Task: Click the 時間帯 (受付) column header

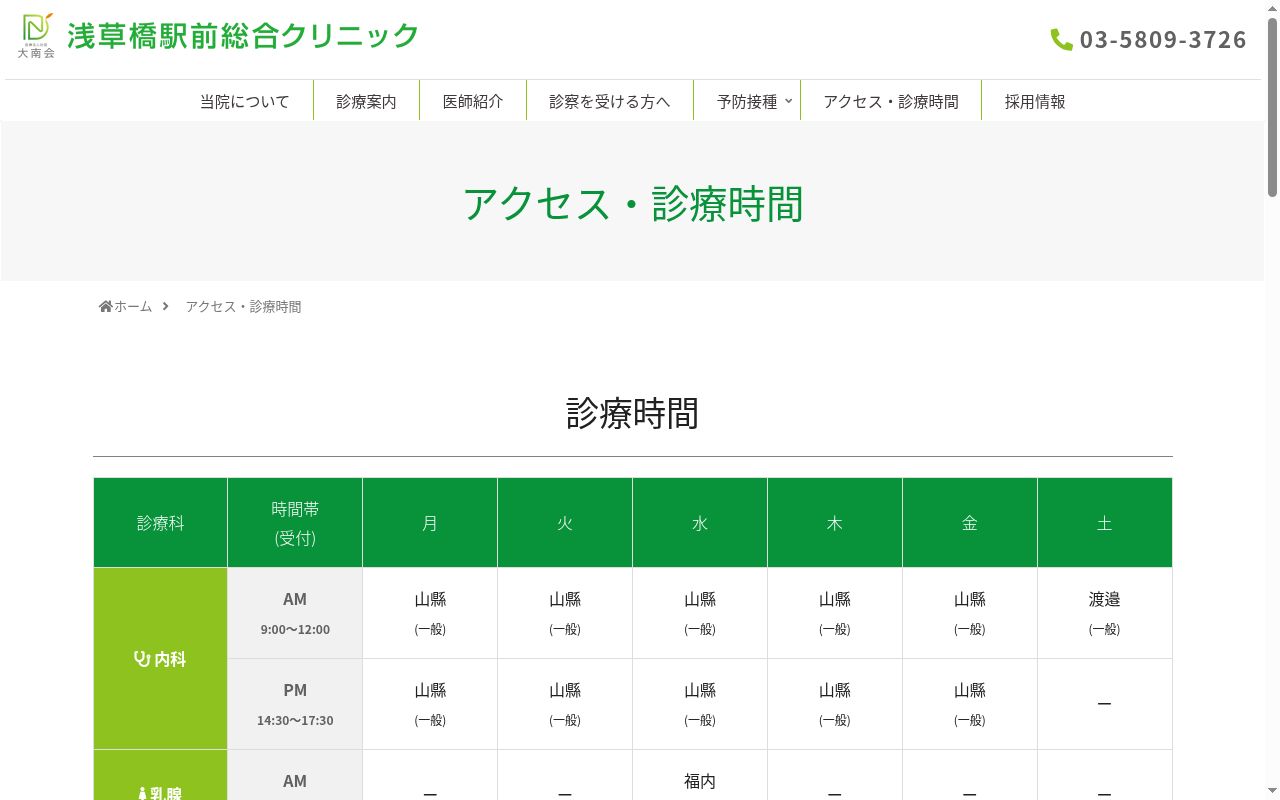Action: (295, 523)
